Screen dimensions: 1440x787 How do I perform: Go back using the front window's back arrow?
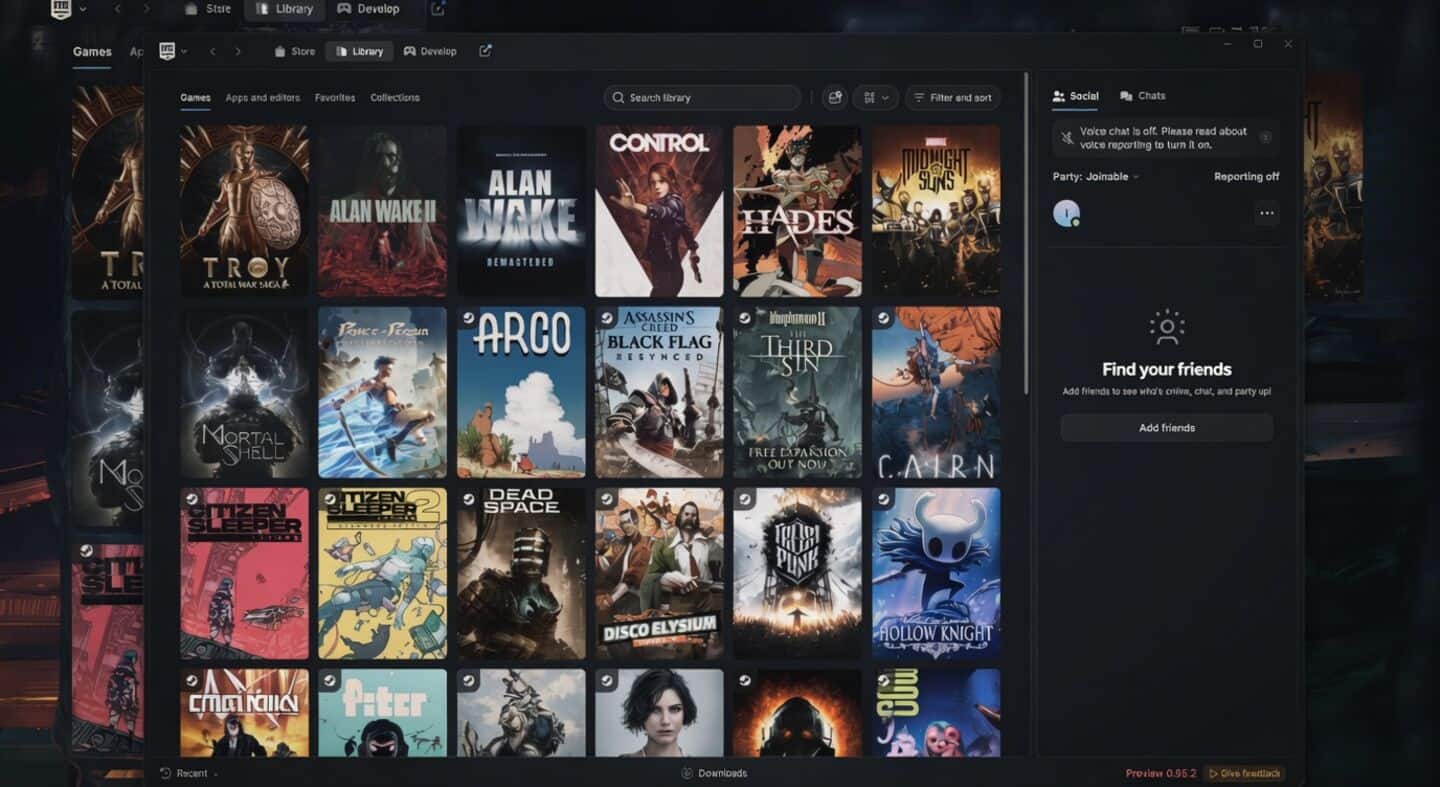(x=212, y=52)
